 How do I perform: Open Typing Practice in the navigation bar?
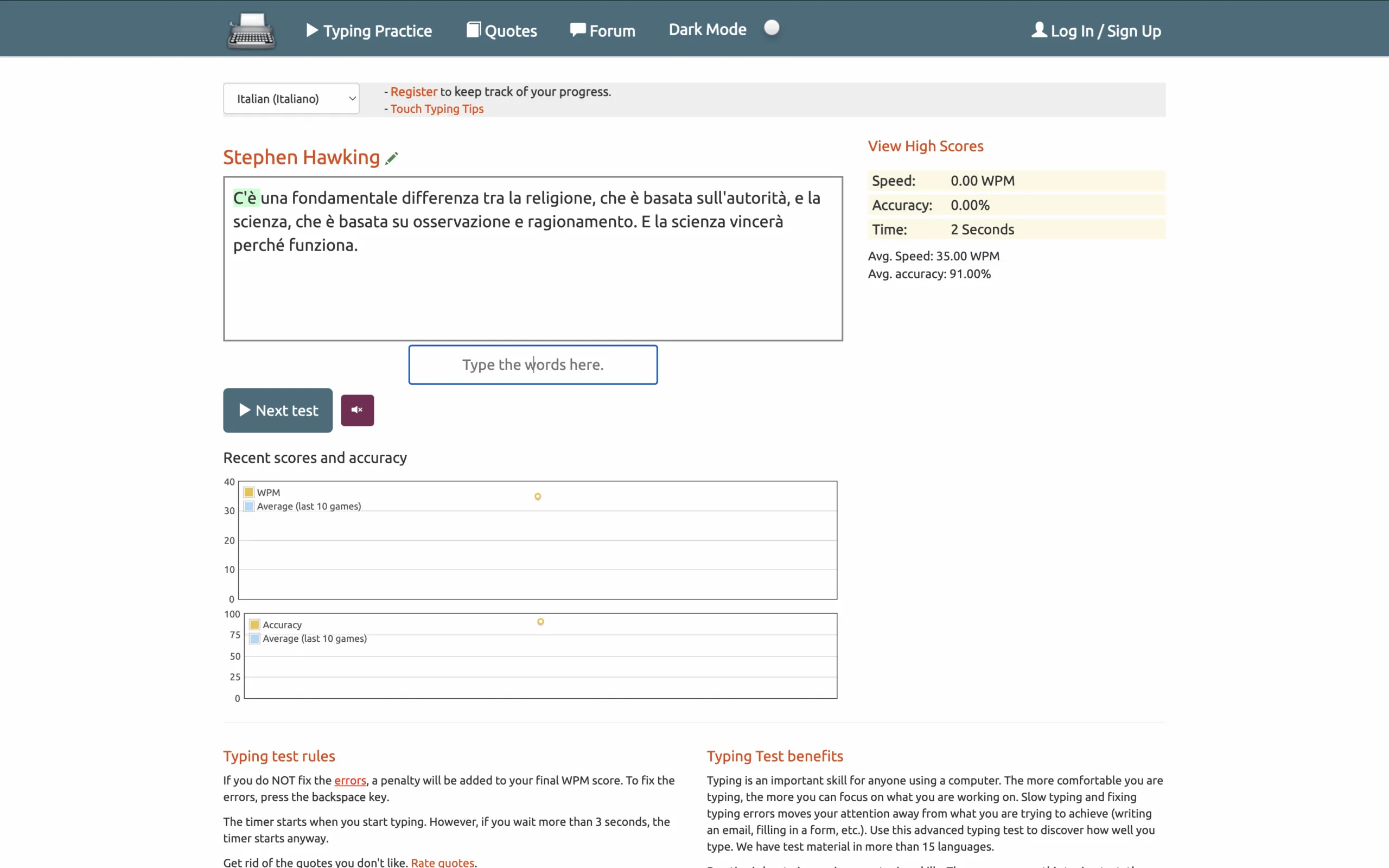pyautogui.click(x=369, y=31)
